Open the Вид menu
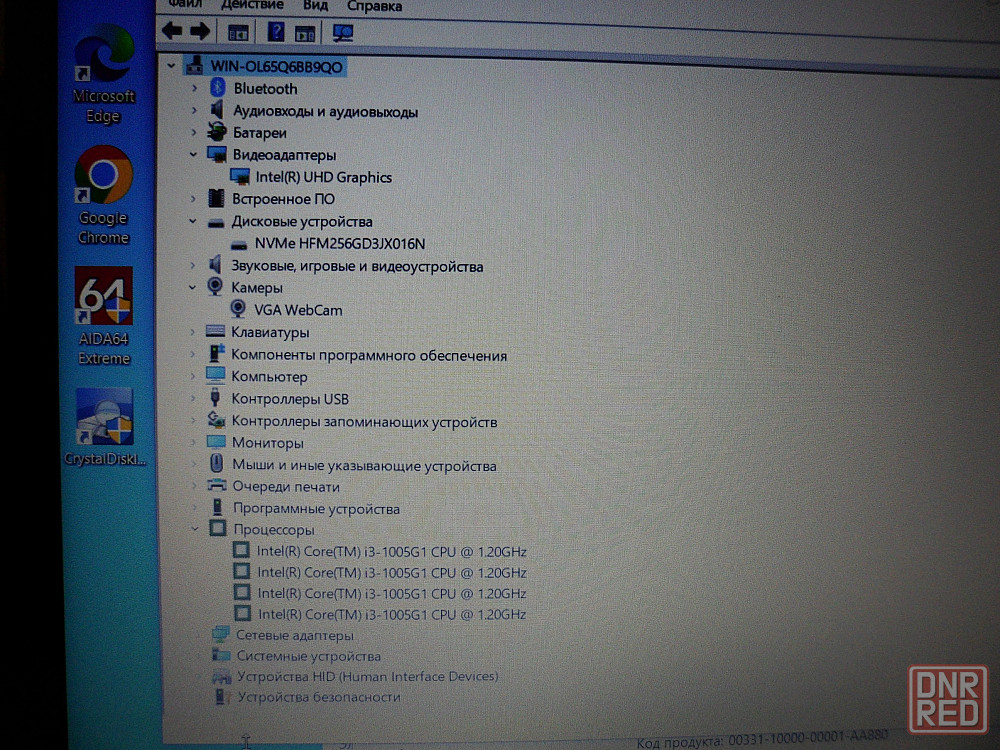Viewport: 1000px width, 750px height. [x=315, y=6]
